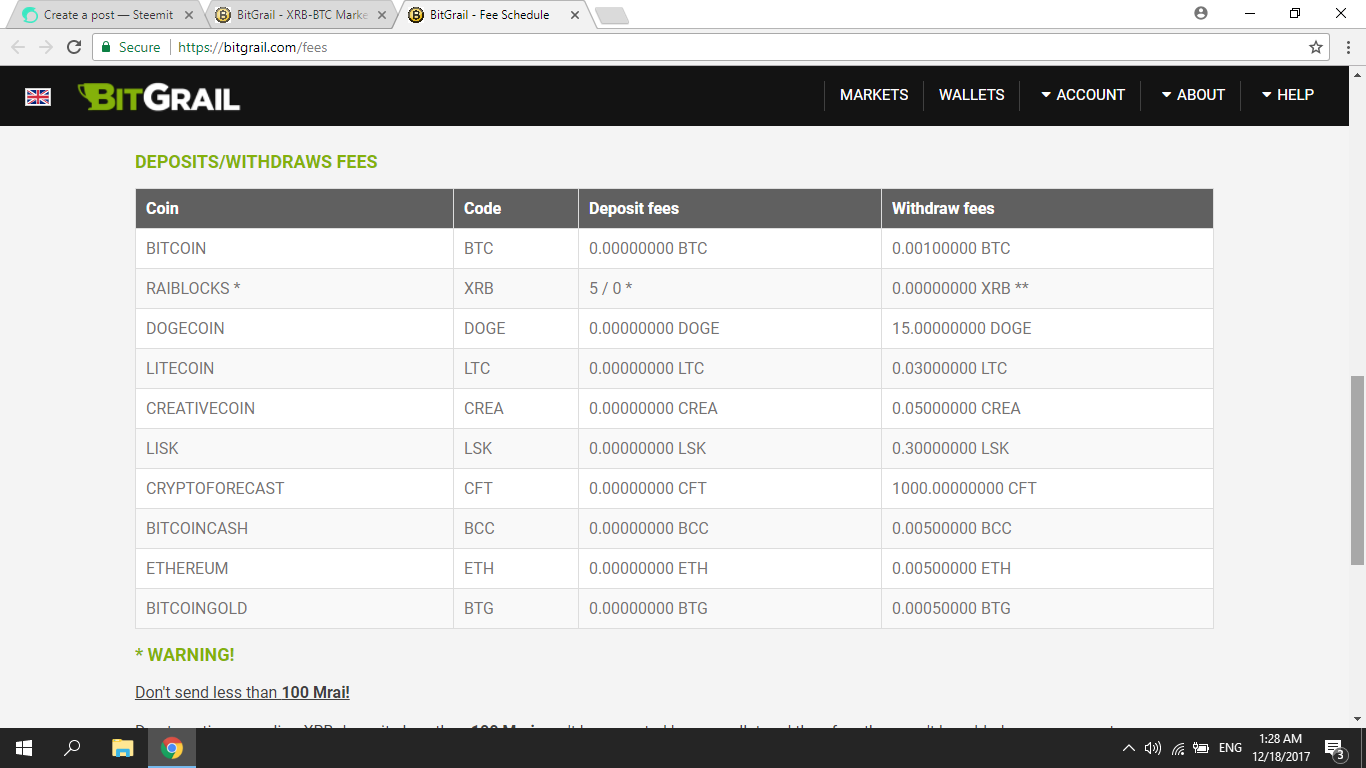Click the Secure padlock icon

point(107,47)
